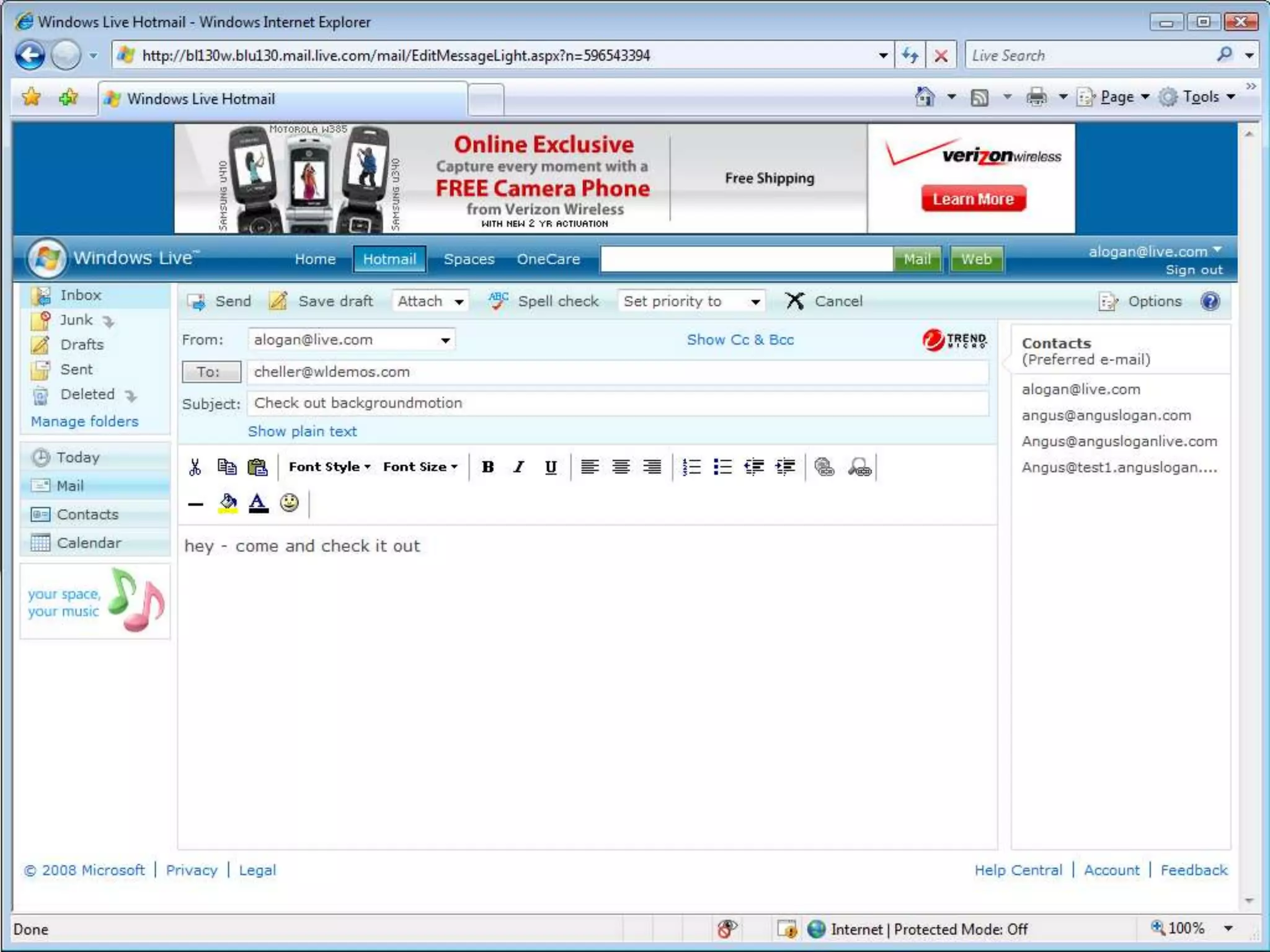The image size is (1270, 952).
Task: Click the To: recipients button
Action: 211,372
